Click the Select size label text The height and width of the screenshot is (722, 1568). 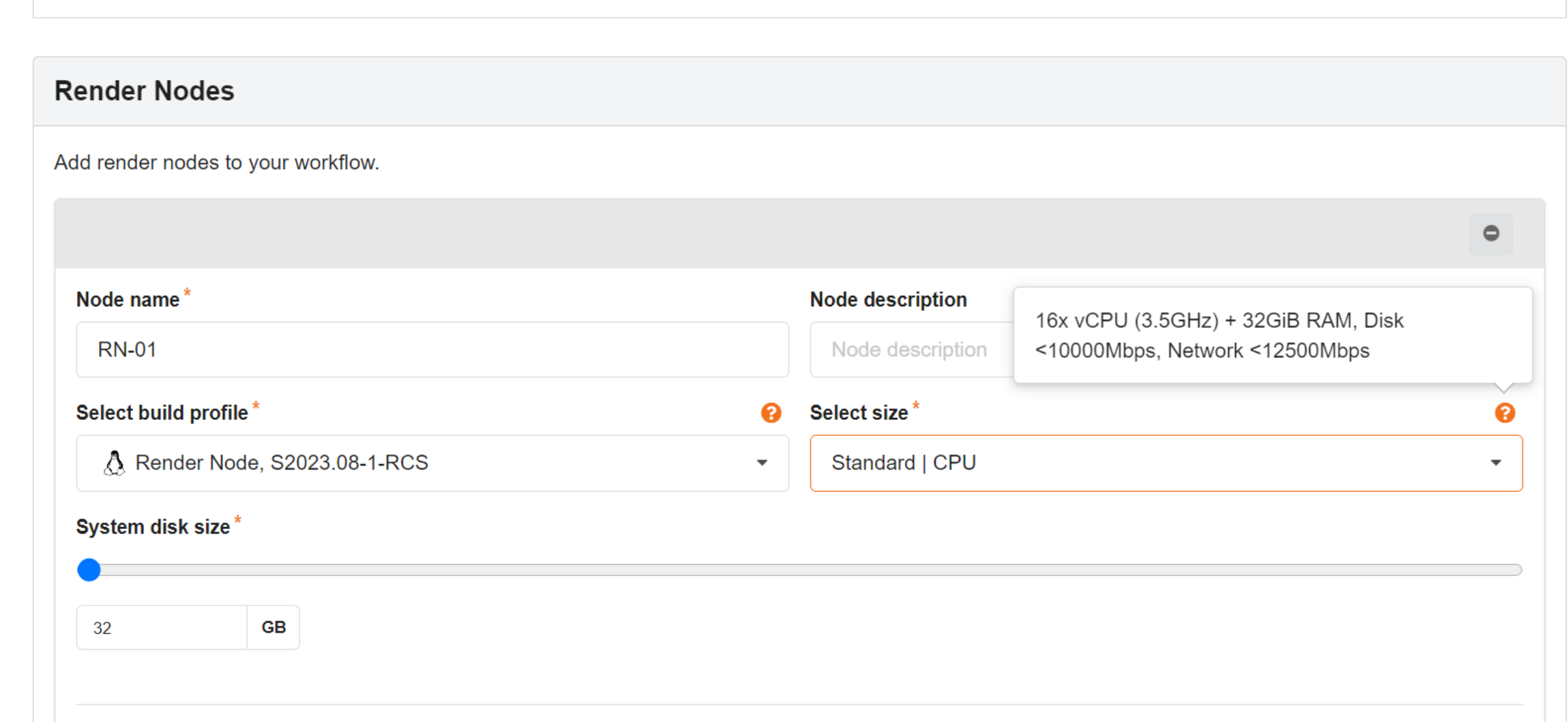[858, 413]
